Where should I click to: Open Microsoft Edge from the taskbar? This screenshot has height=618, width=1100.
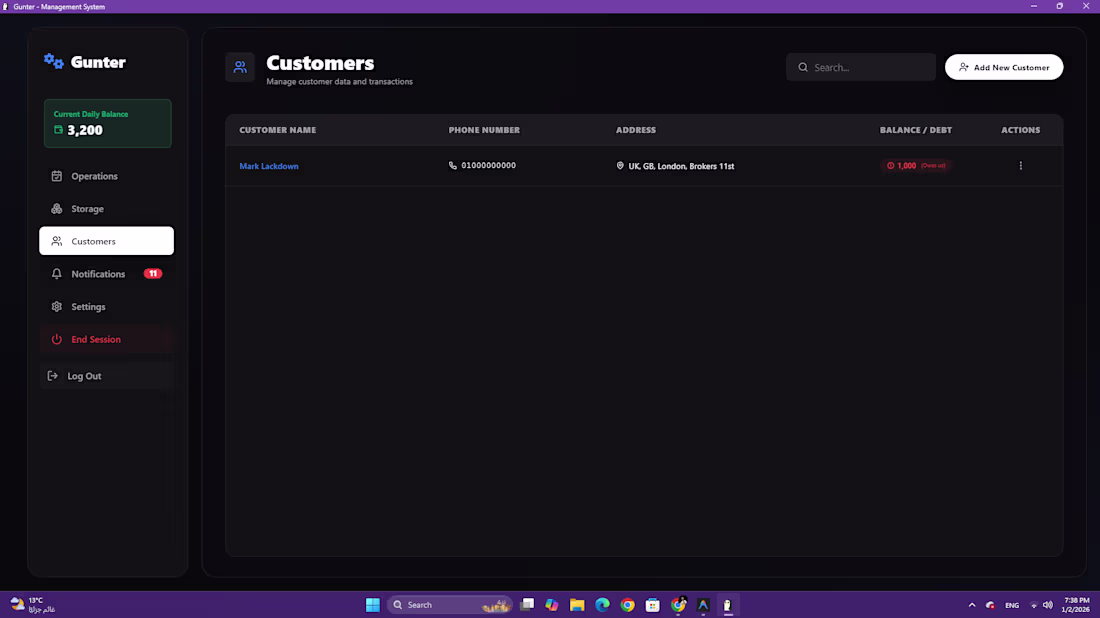[603, 605]
